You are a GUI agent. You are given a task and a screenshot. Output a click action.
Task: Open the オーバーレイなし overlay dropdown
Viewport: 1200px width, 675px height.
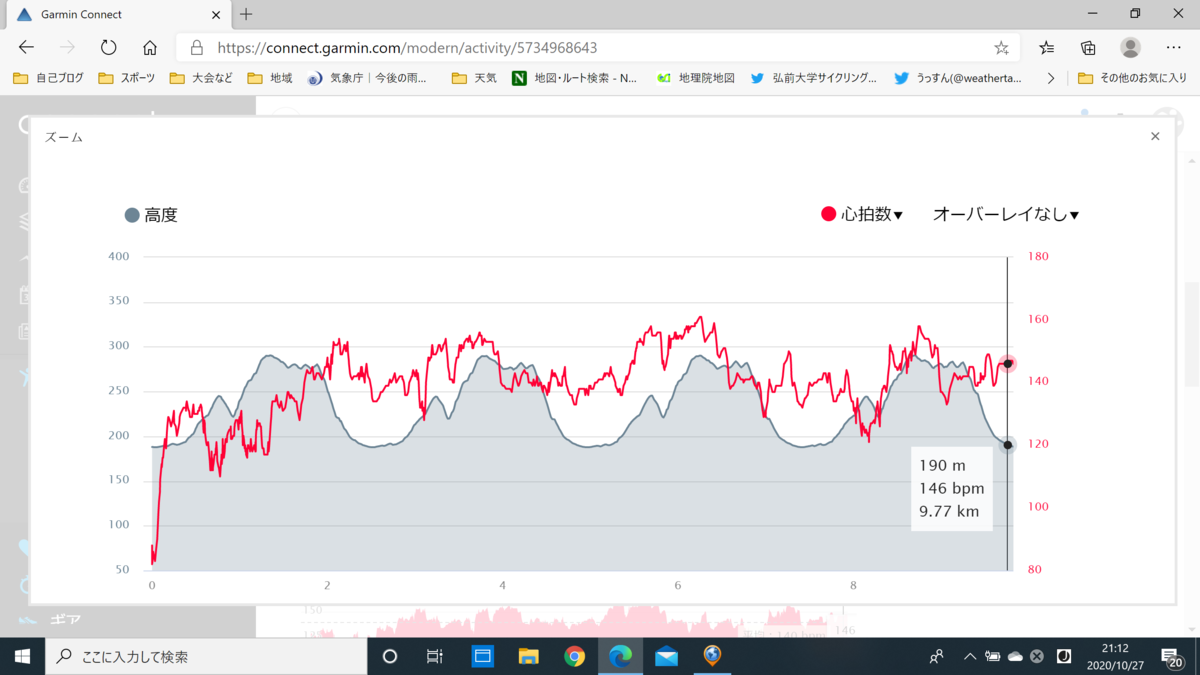tap(1006, 214)
